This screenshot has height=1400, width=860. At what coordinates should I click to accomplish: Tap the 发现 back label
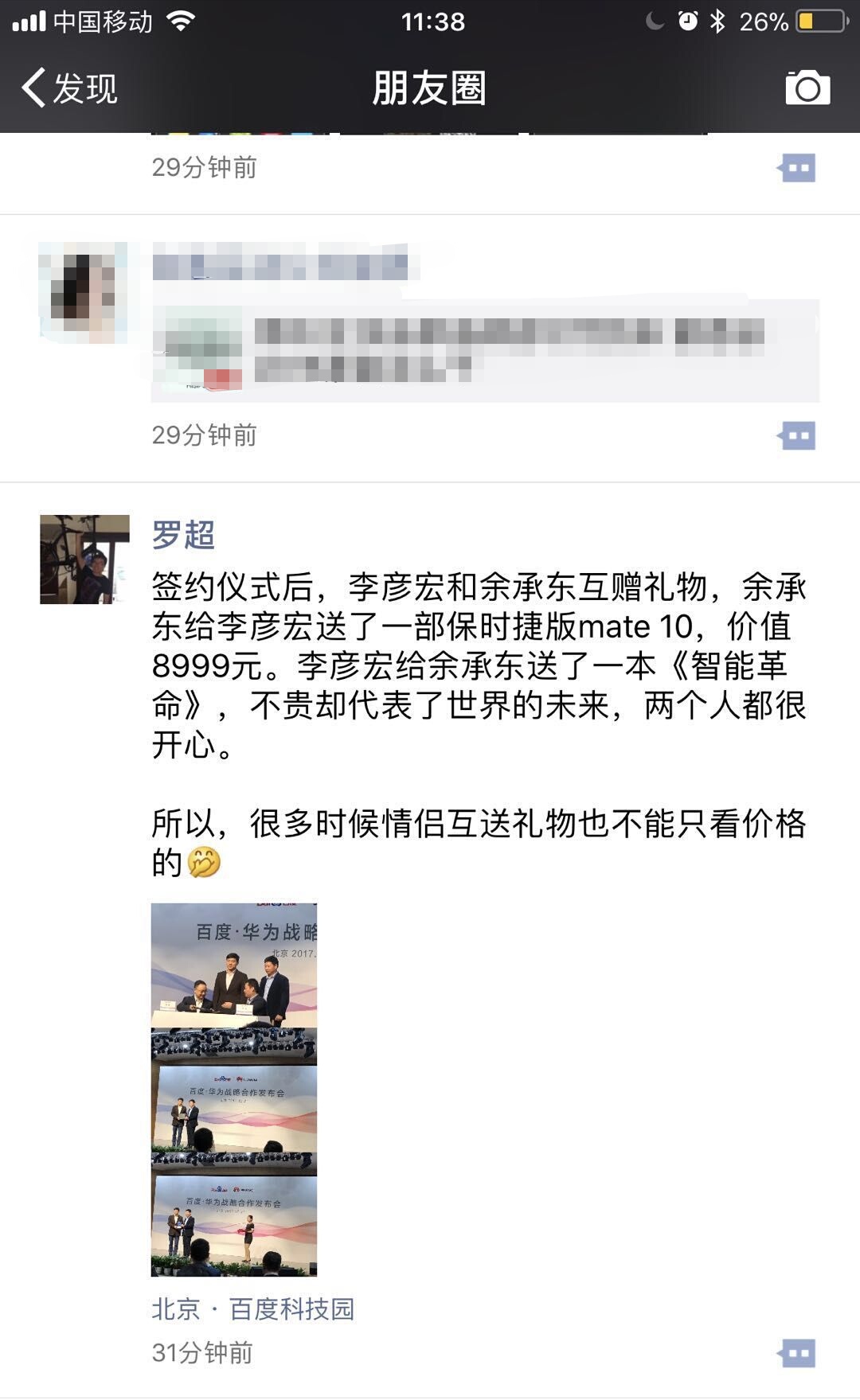coord(85,88)
